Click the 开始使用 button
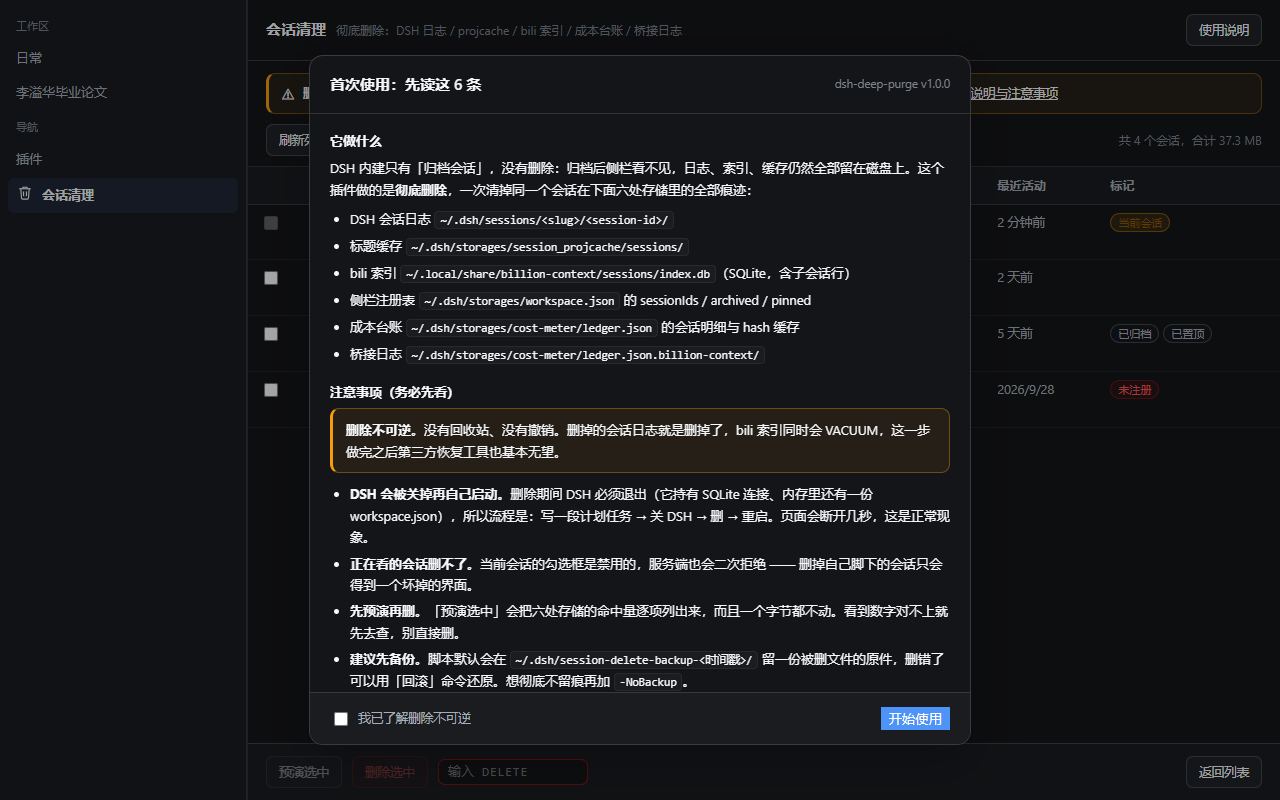The image size is (1280, 800). point(915,719)
